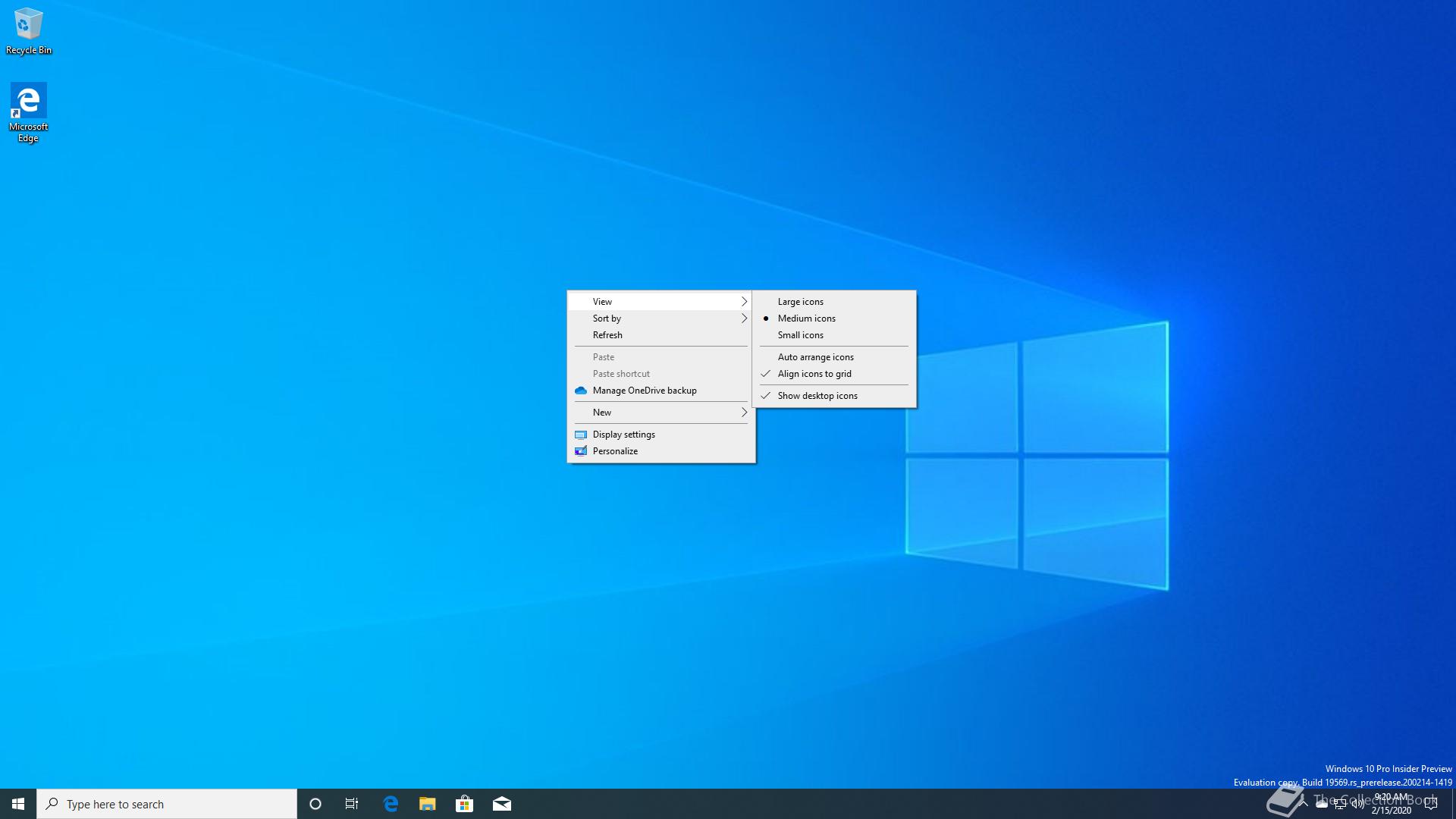Launch Edge from the taskbar

391,804
